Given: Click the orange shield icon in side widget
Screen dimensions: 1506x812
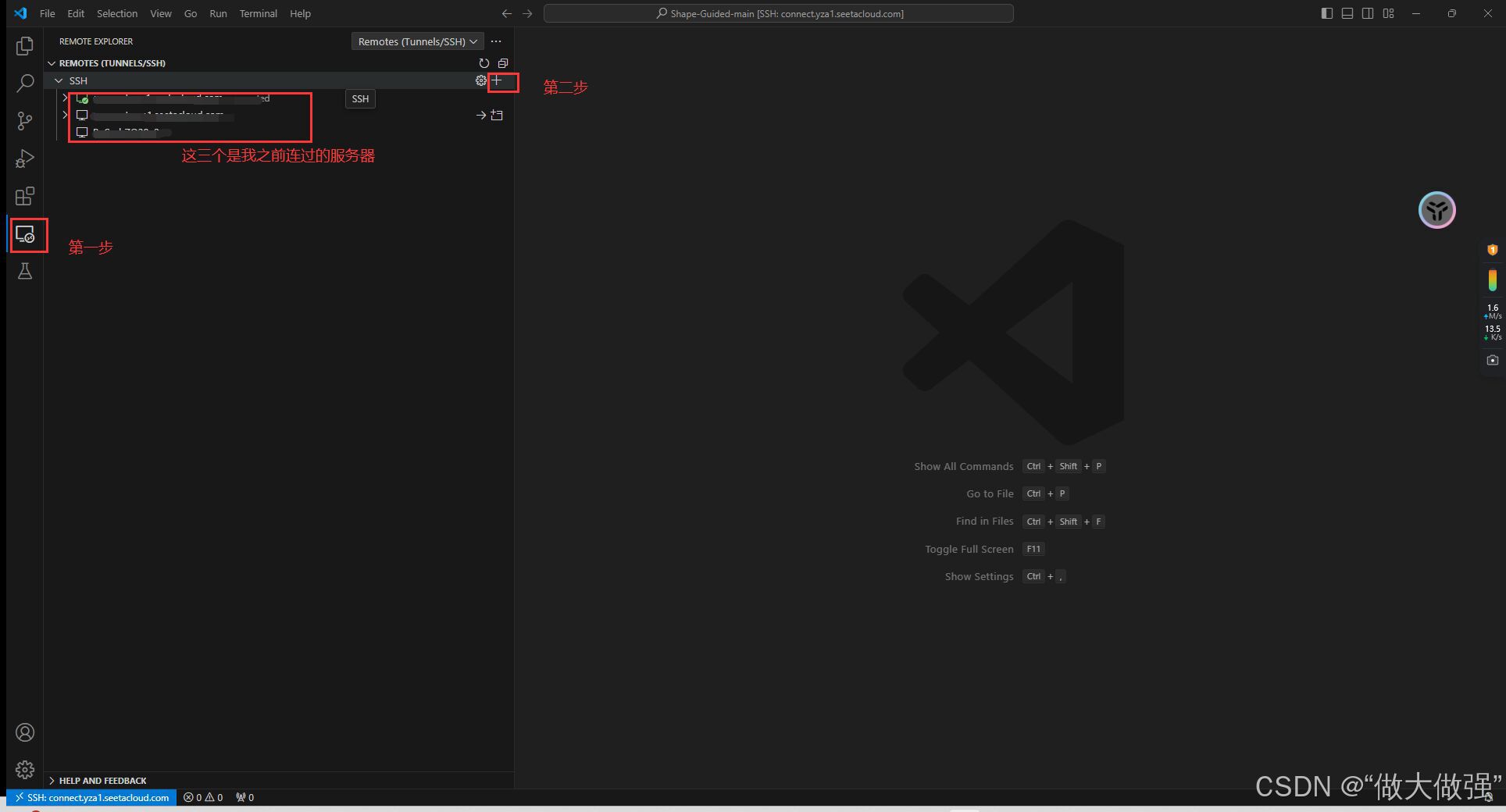Looking at the screenshot, I should tap(1492, 250).
